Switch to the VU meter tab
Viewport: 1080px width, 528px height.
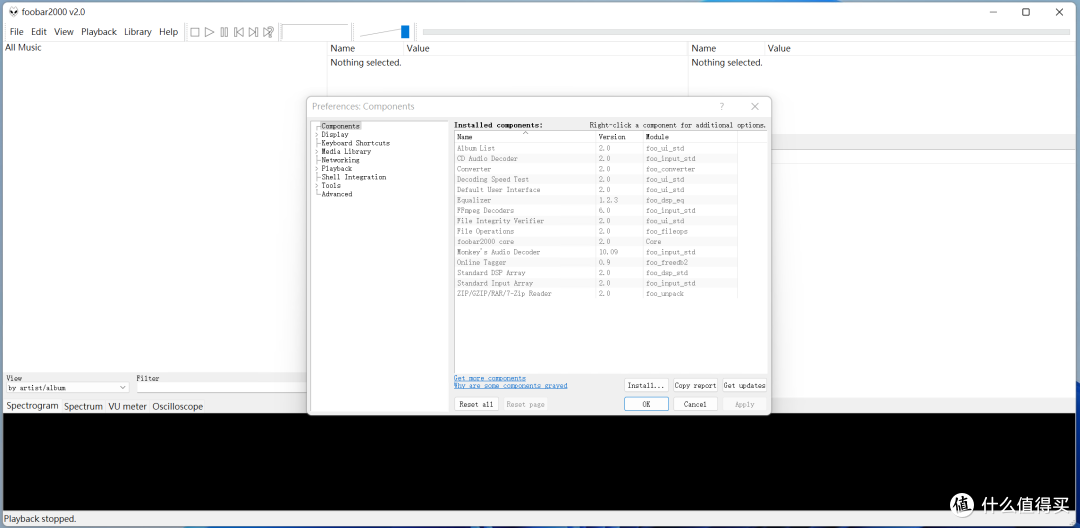pos(127,407)
